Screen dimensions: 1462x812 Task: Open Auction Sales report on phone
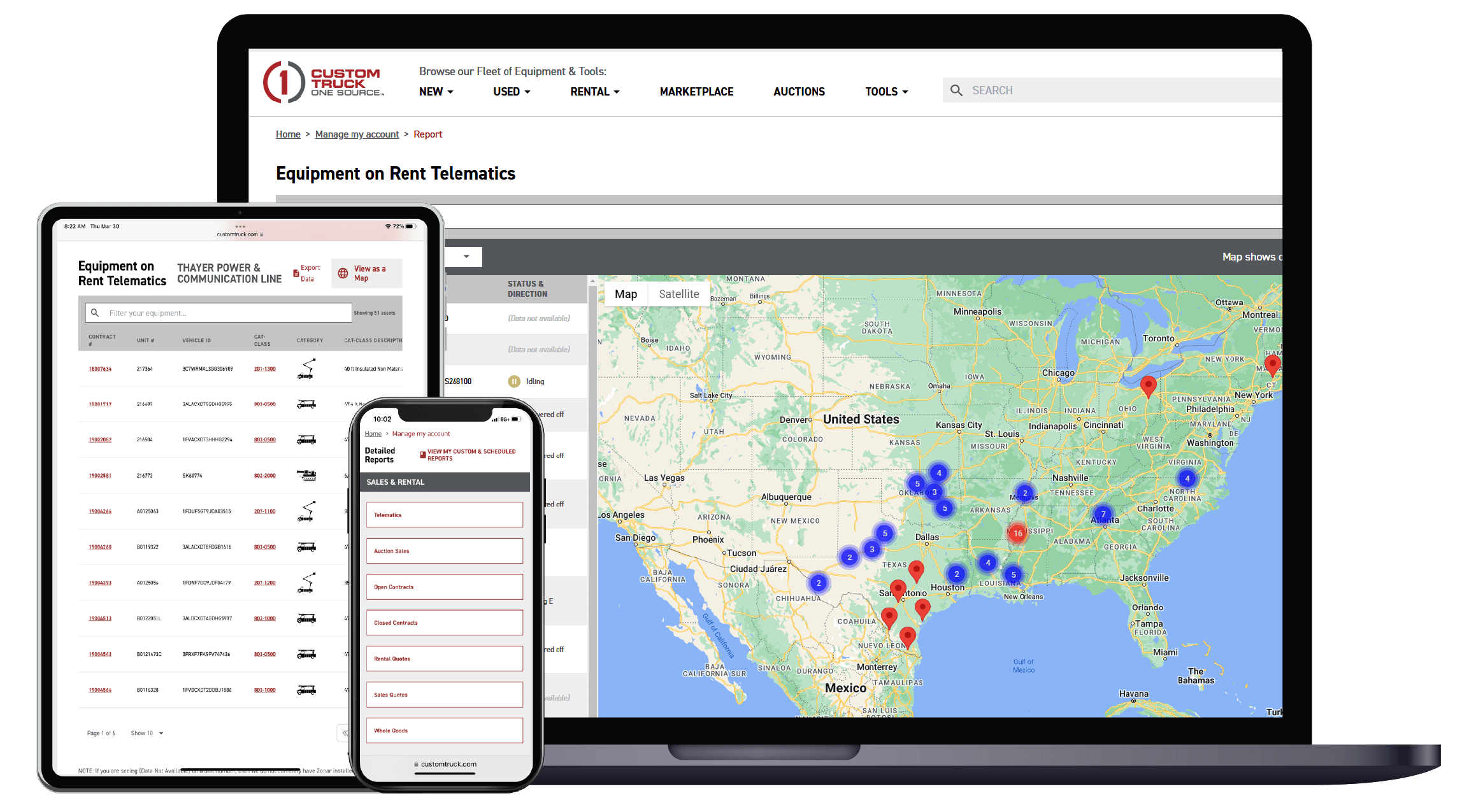click(444, 551)
